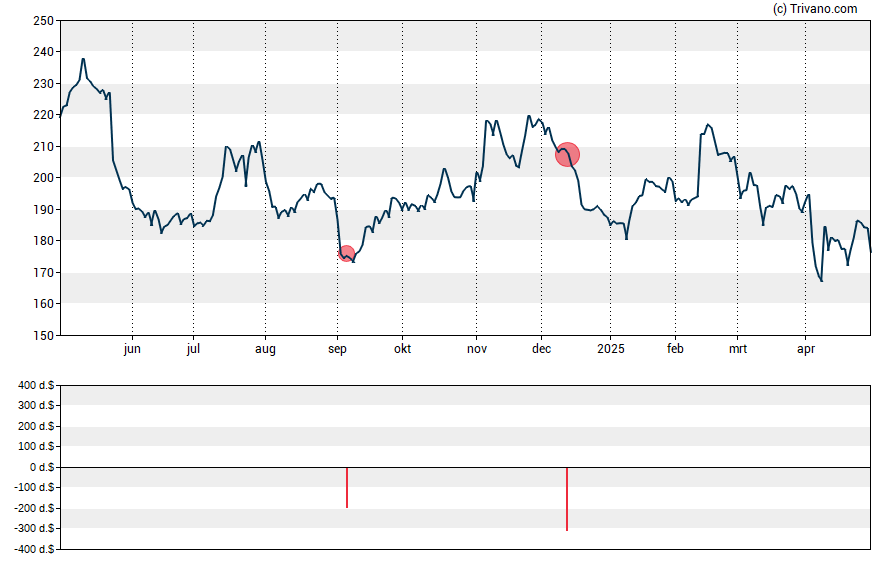Click the red bar reaching -300 d.$
The height and width of the screenshot is (565, 888).
coord(567,499)
